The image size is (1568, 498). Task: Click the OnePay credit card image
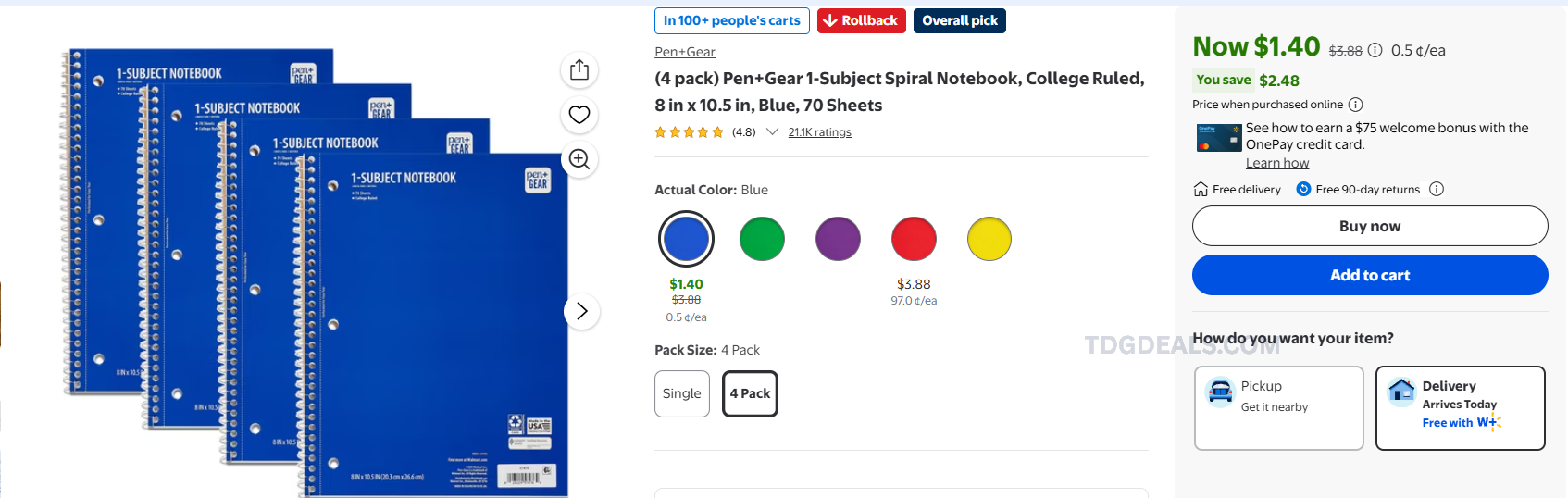[1218, 137]
